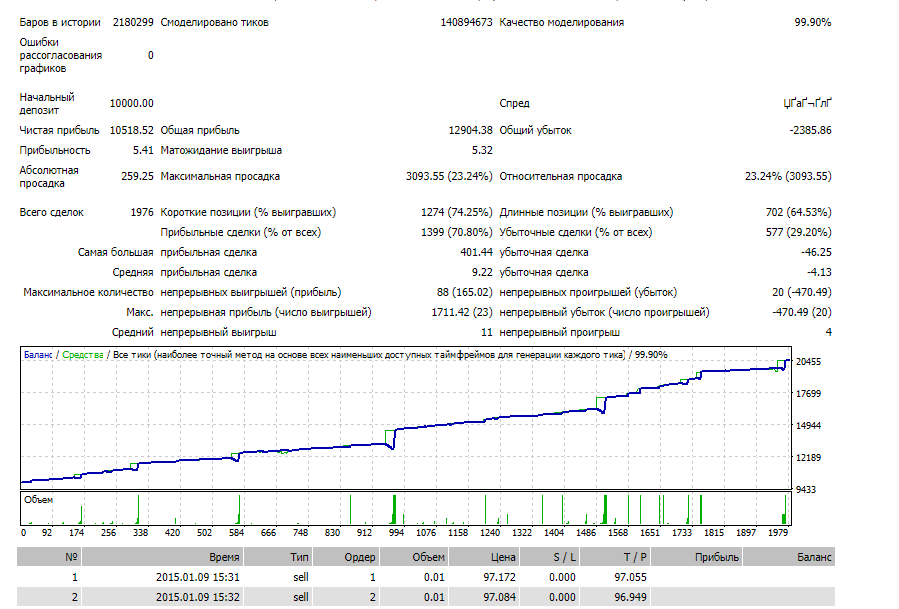
Task: Select the take profit cell 96.949
Action: coord(630,598)
